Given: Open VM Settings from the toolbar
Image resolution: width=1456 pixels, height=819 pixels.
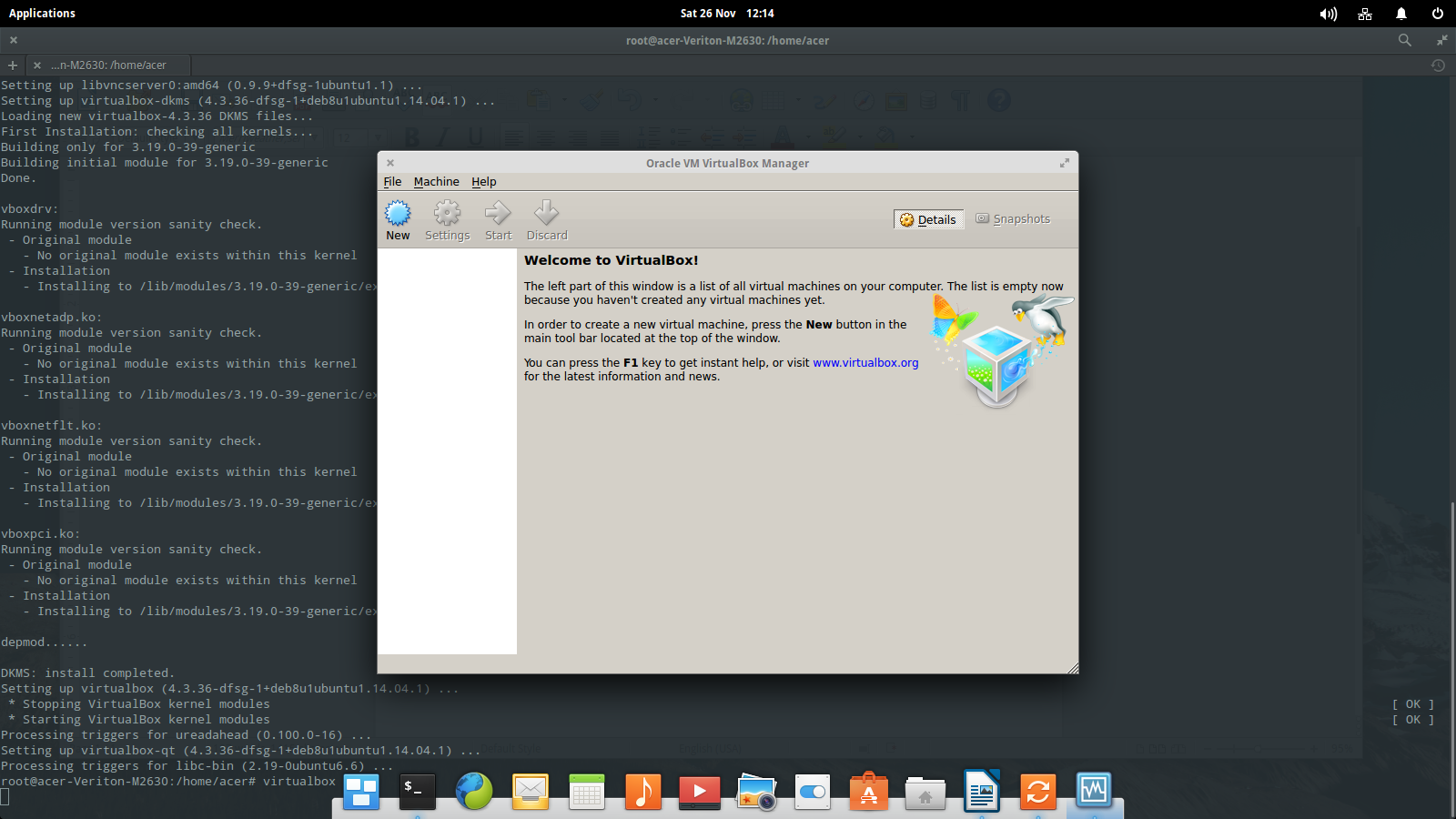Looking at the screenshot, I should 447,220.
